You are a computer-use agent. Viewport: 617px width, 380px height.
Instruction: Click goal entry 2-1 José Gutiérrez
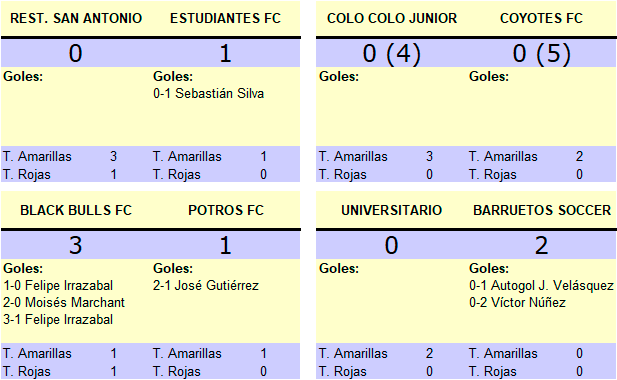206,286
